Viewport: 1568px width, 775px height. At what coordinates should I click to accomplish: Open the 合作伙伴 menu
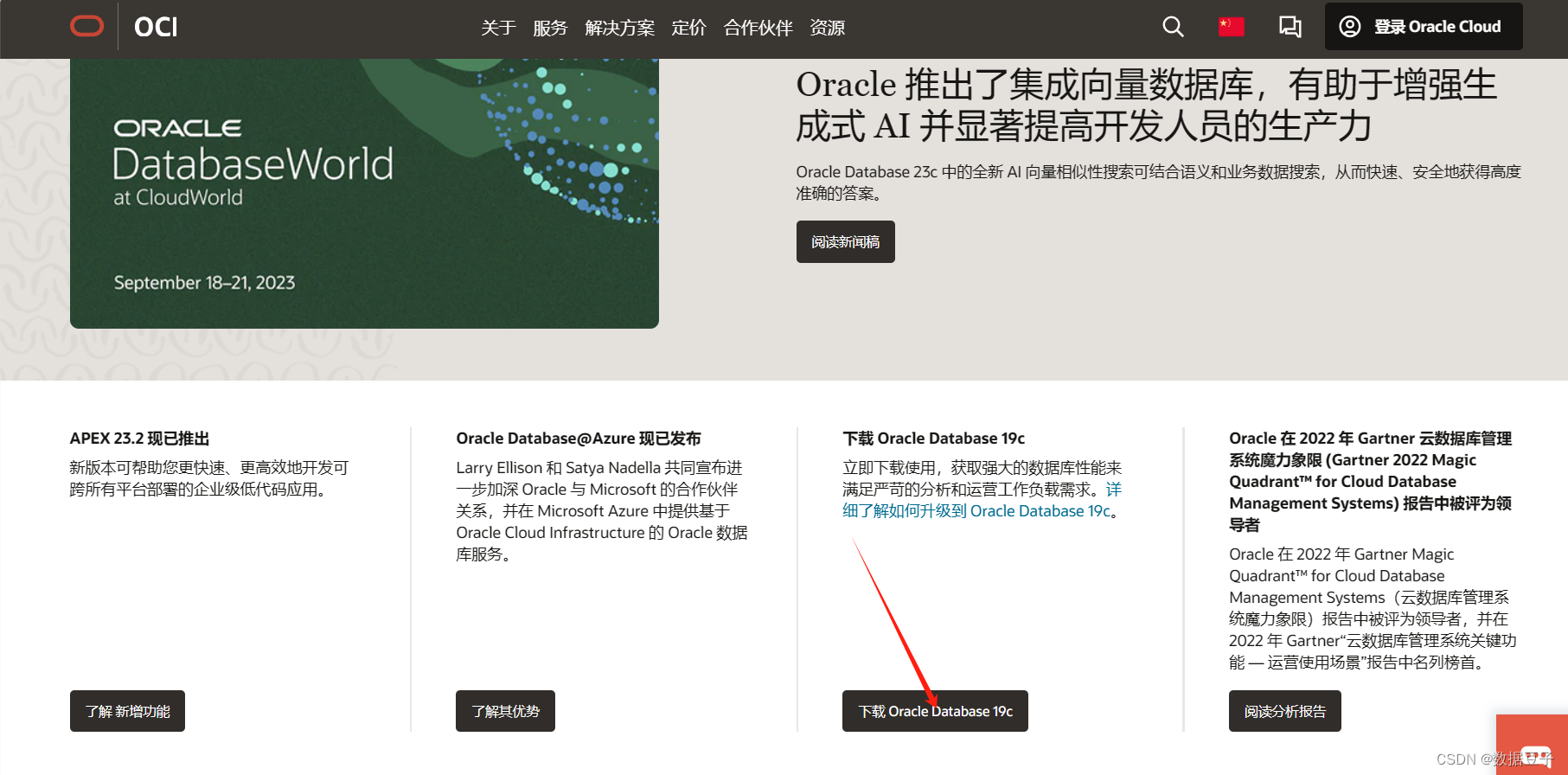pos(758,28)
